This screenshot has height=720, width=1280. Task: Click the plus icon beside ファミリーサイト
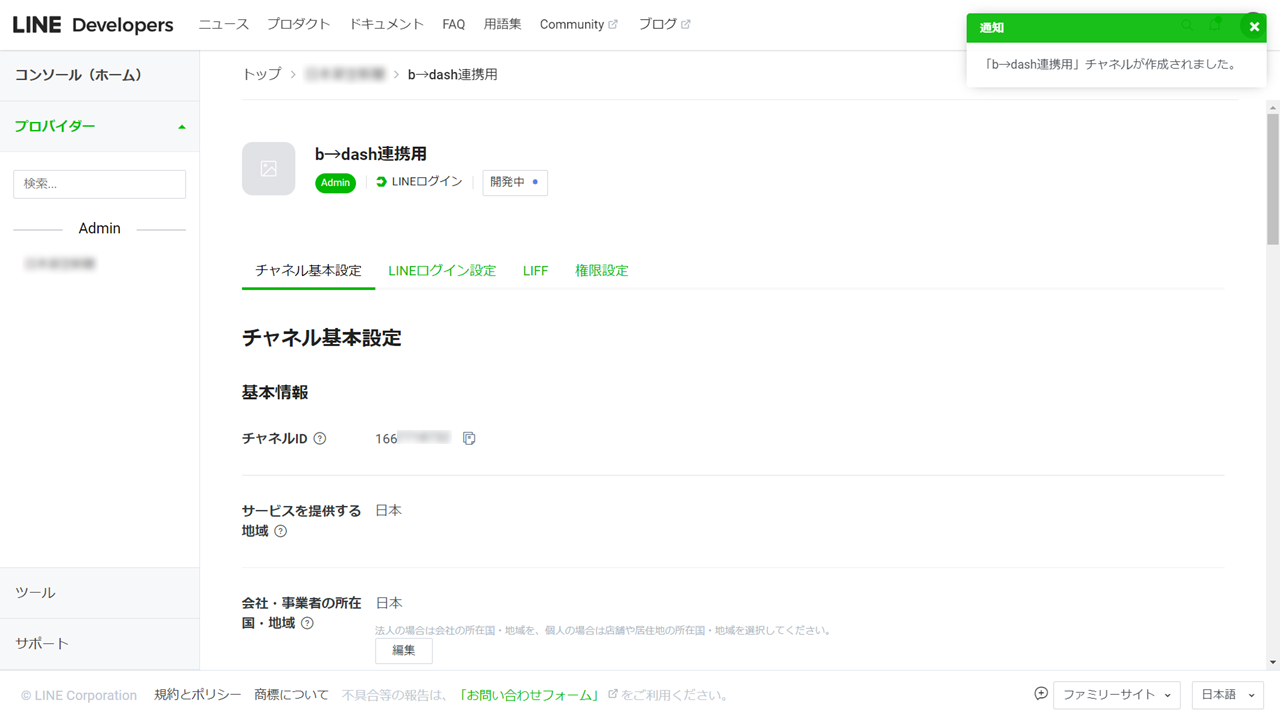(x=1041, y=694)
